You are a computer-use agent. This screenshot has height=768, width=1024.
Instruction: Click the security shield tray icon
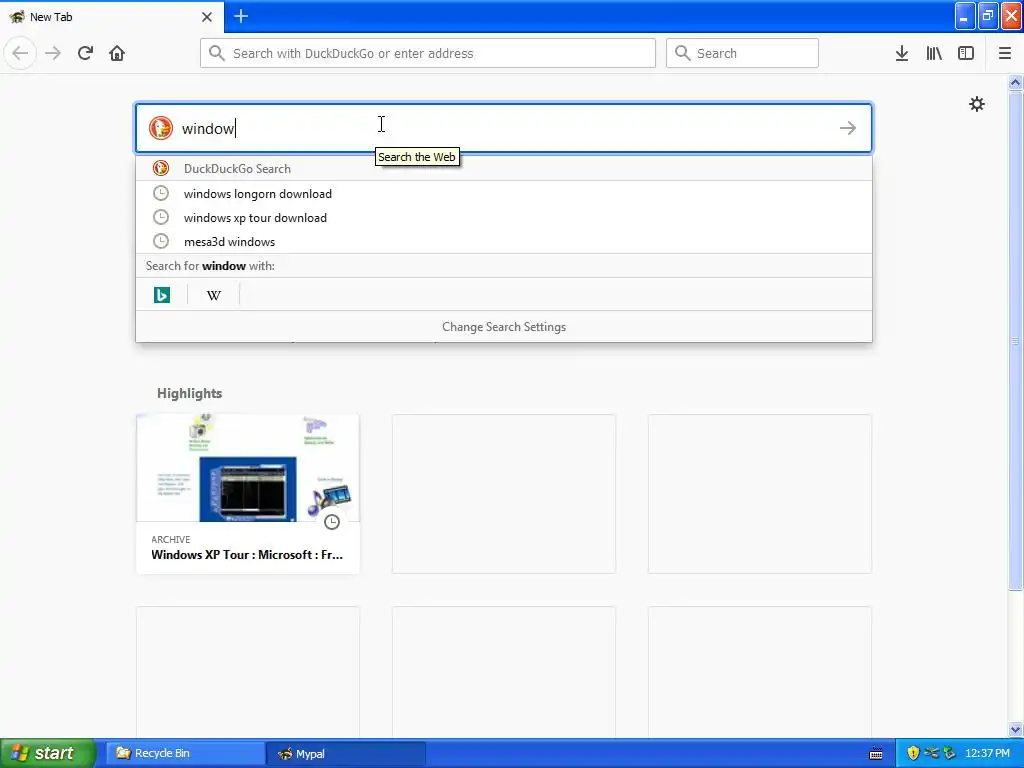point(913,753)
